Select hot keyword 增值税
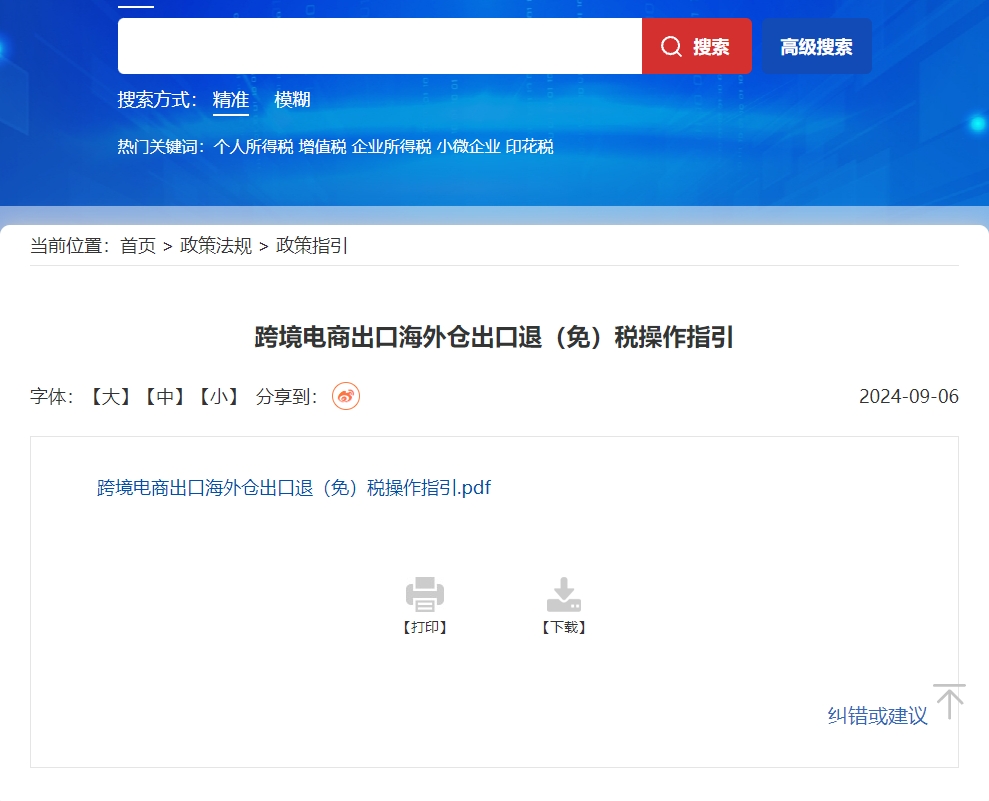Screen dimensions: 989x801 tap(322, 147)
